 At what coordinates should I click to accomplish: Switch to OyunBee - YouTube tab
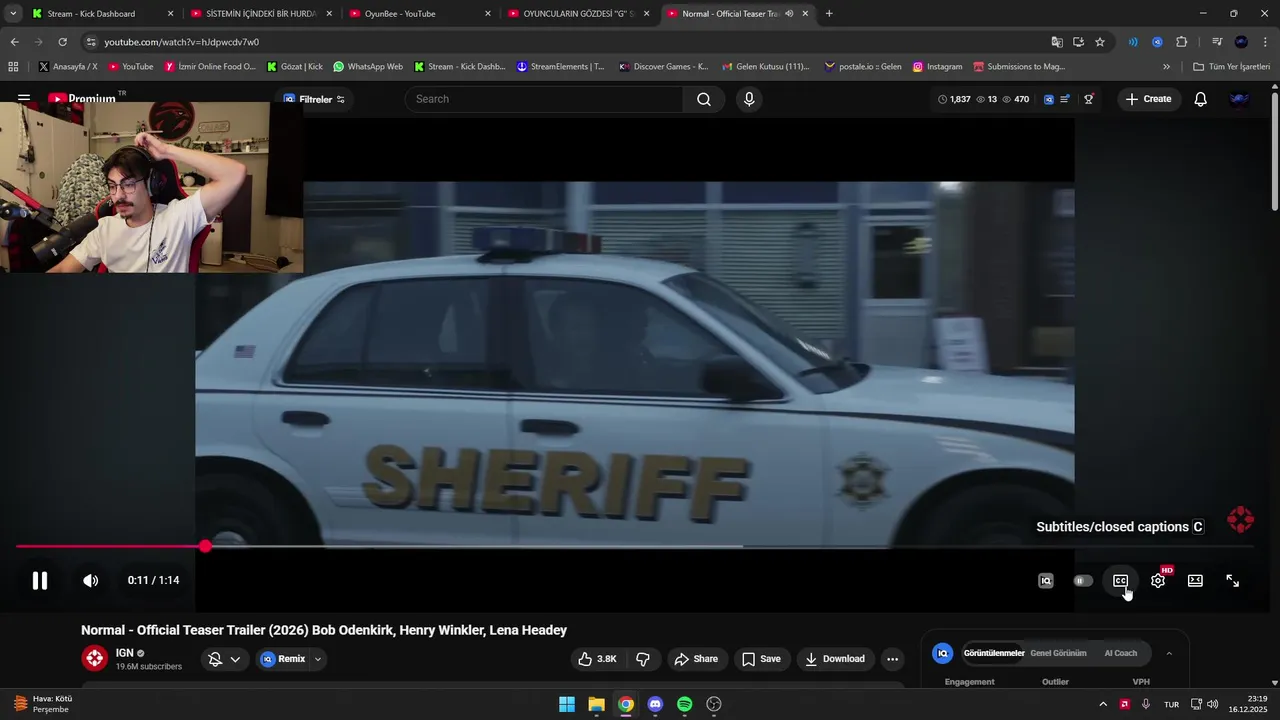(x=419, y=14)
